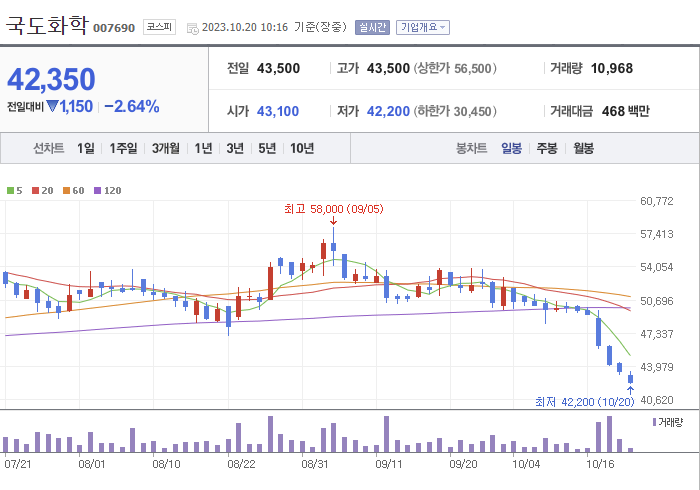Select the 10년 line chart tab
The image size is (700, 490).
[x=302, y=148]
